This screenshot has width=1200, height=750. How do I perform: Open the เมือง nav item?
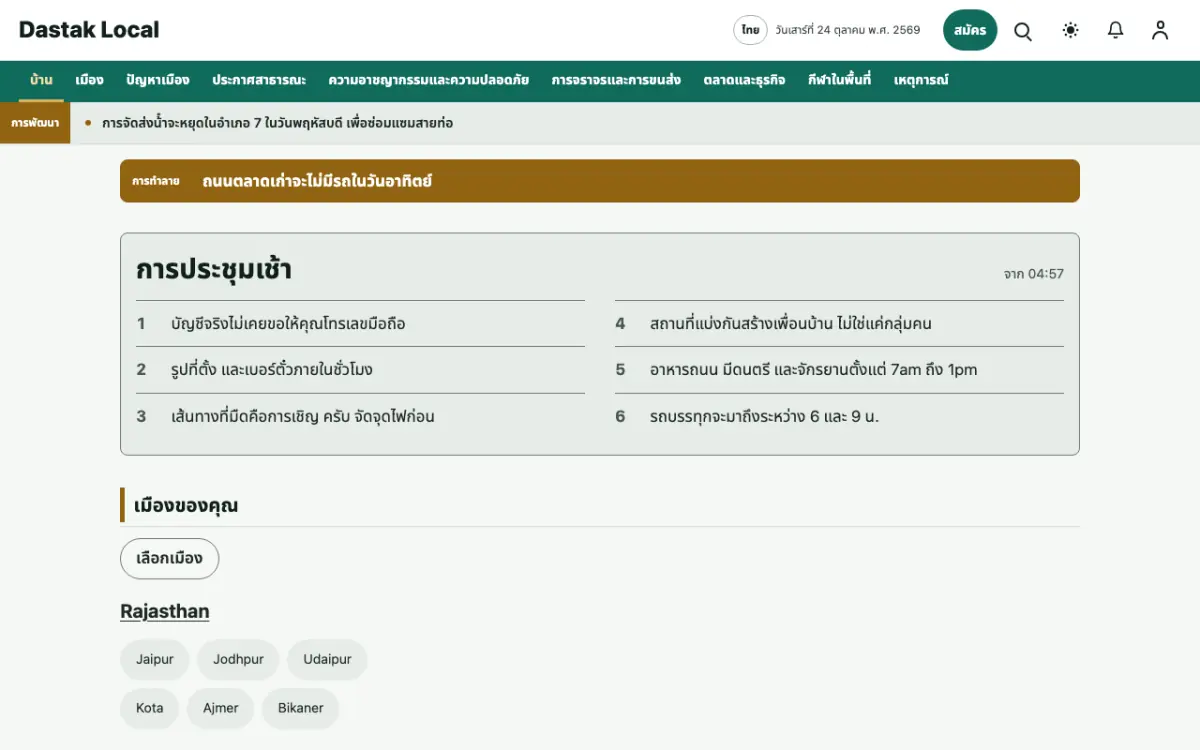(89, 80)
